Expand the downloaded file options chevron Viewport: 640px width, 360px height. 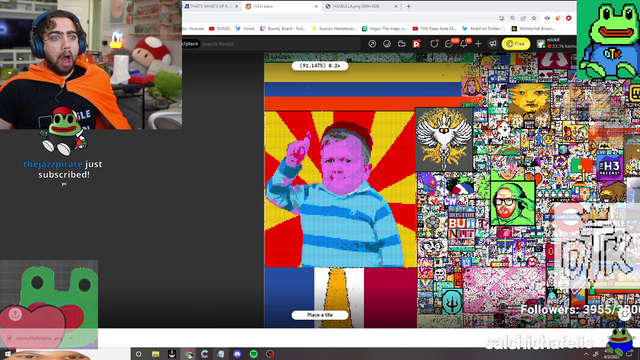71,338
